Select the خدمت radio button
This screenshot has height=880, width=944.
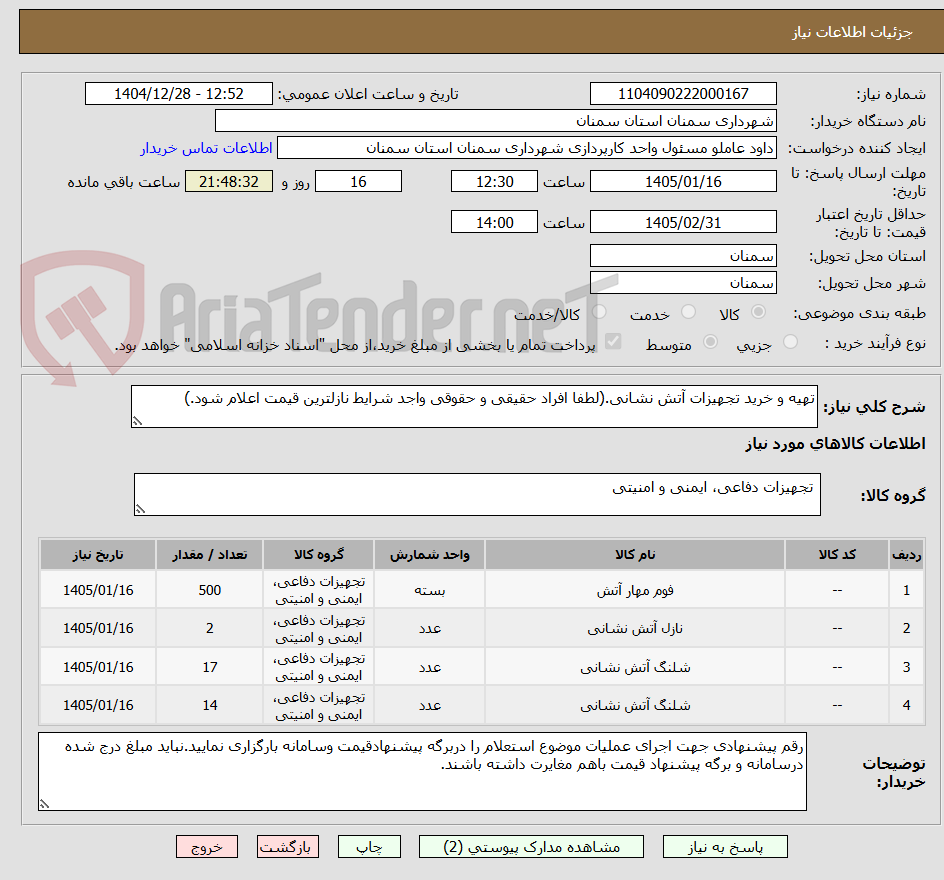click(688, 312)
